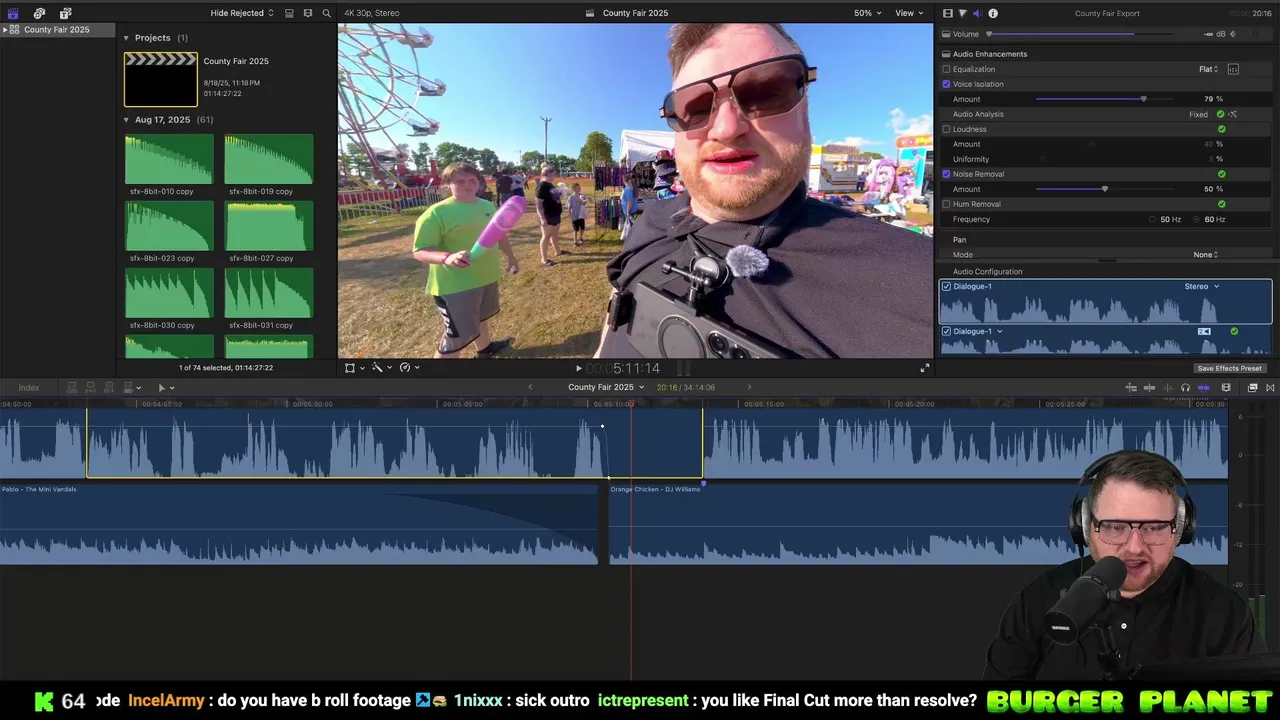Click the Orange Chicken - DJ Williams clip
Screen dimensions: 1280x720
coord(918,525)
